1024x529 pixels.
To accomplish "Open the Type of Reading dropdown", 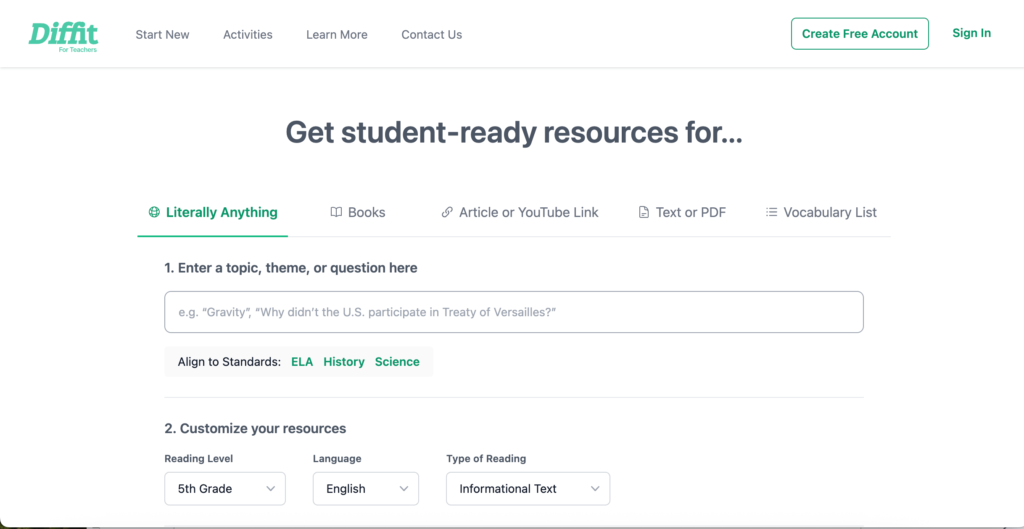I will (528, 489).
